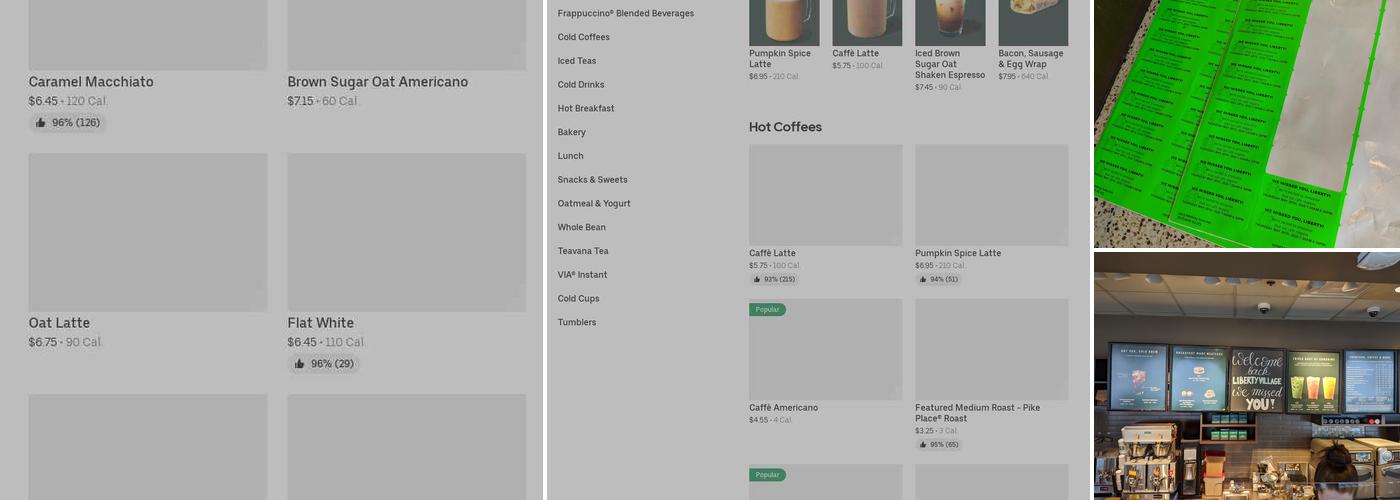Image resolution: width=1400 pixels, height=500 pixels.
Task: Open Caramel Macchiato item
Action: coord(91,82)
